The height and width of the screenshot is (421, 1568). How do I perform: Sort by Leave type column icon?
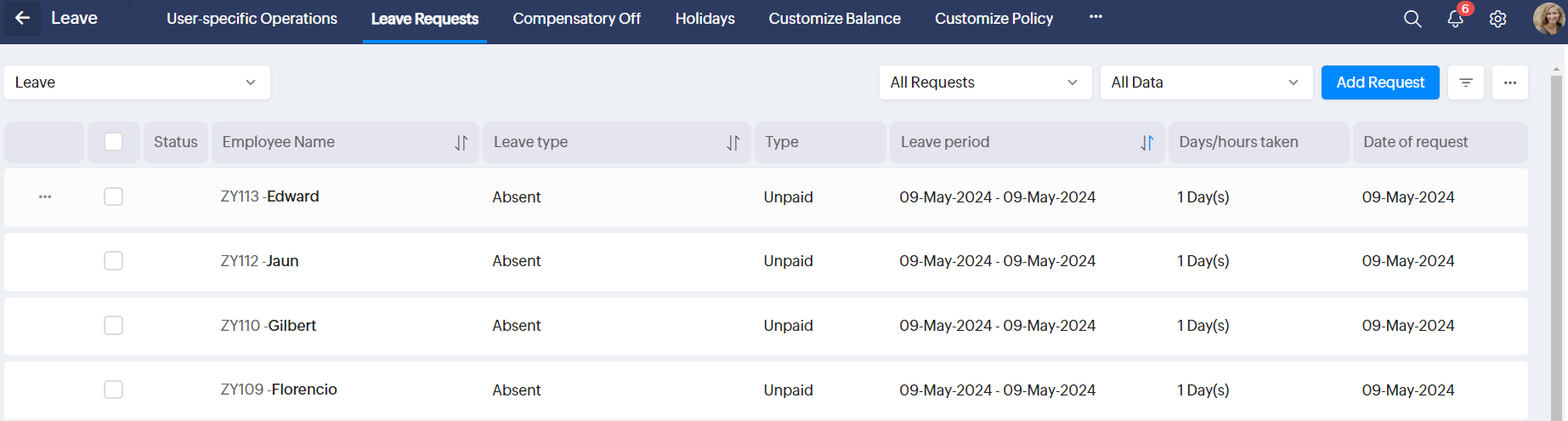coord(733,143)
